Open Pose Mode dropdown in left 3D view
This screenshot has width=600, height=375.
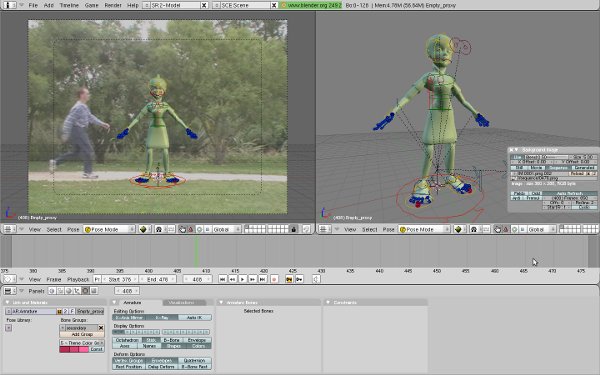[109, 229]
